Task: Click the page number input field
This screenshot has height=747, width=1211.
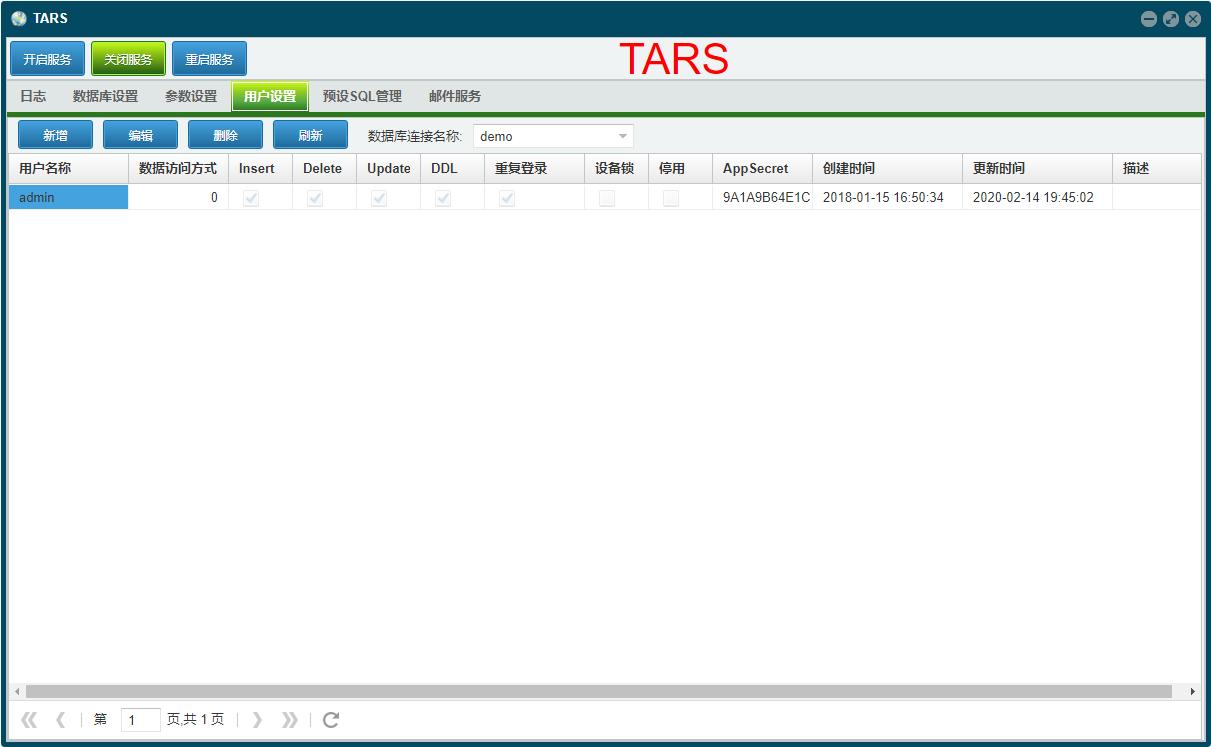Action: (x=141, y=720)
